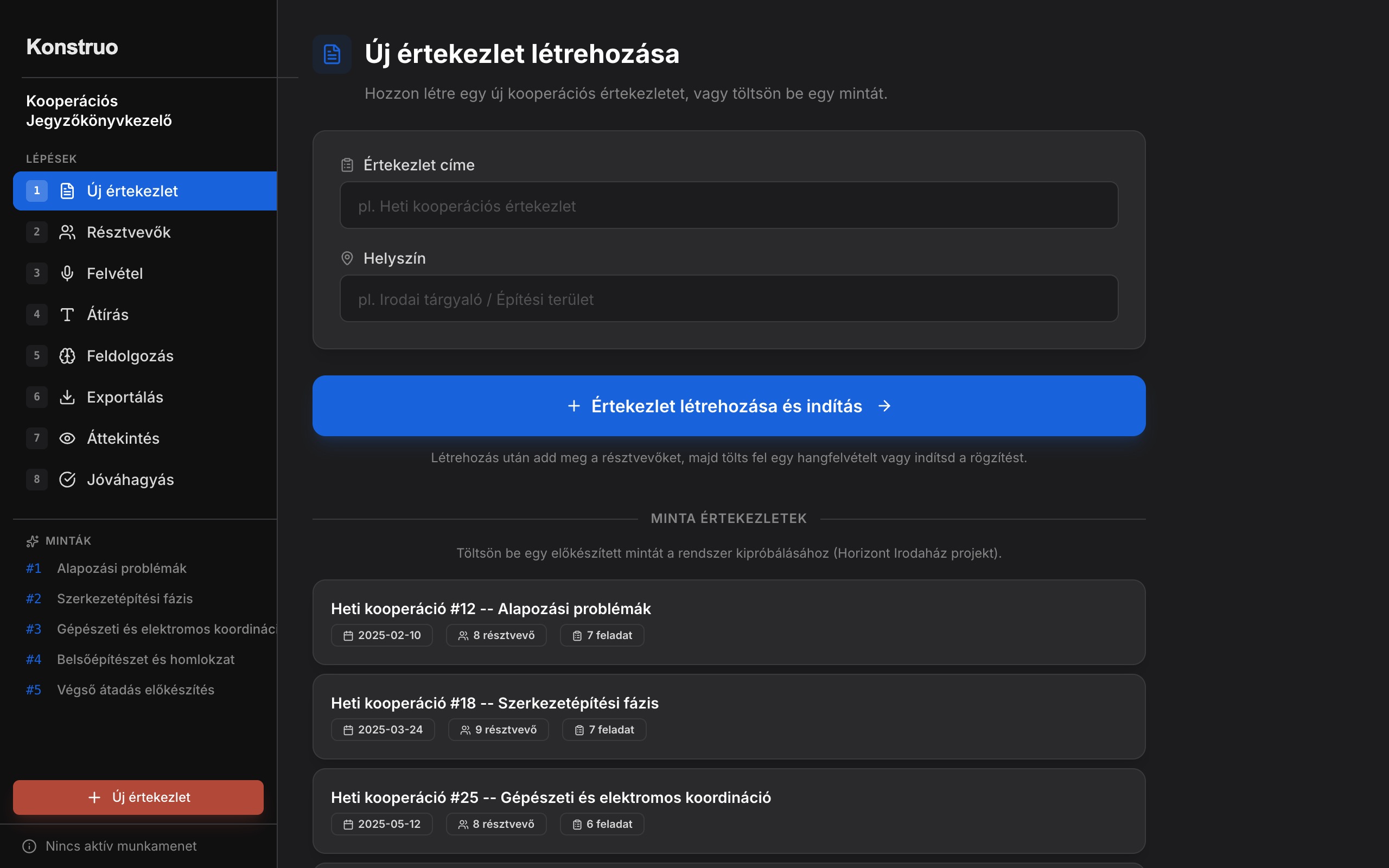Click the microphone icon for Felvétel

(67, 274)
